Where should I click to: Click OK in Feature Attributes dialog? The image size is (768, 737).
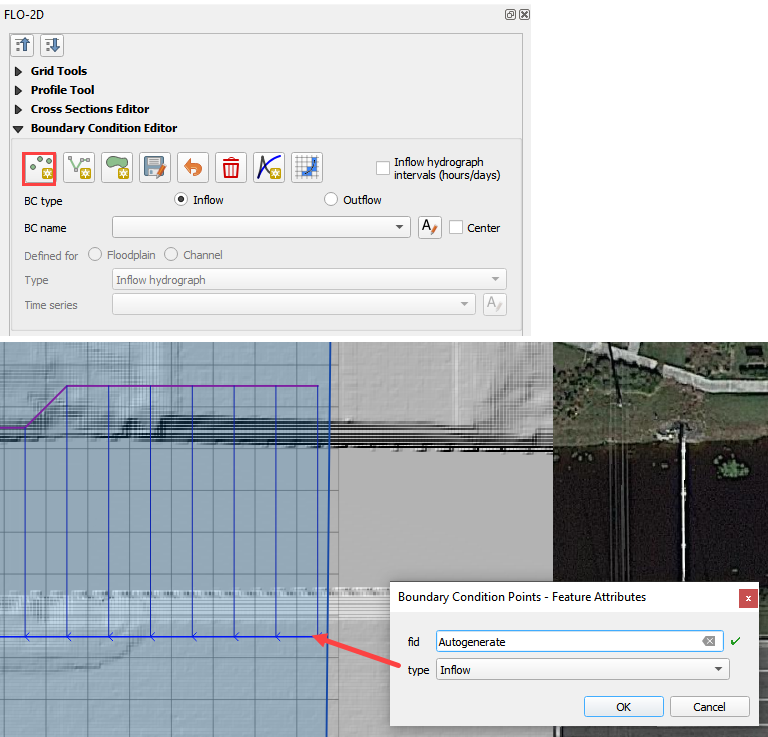623,707
